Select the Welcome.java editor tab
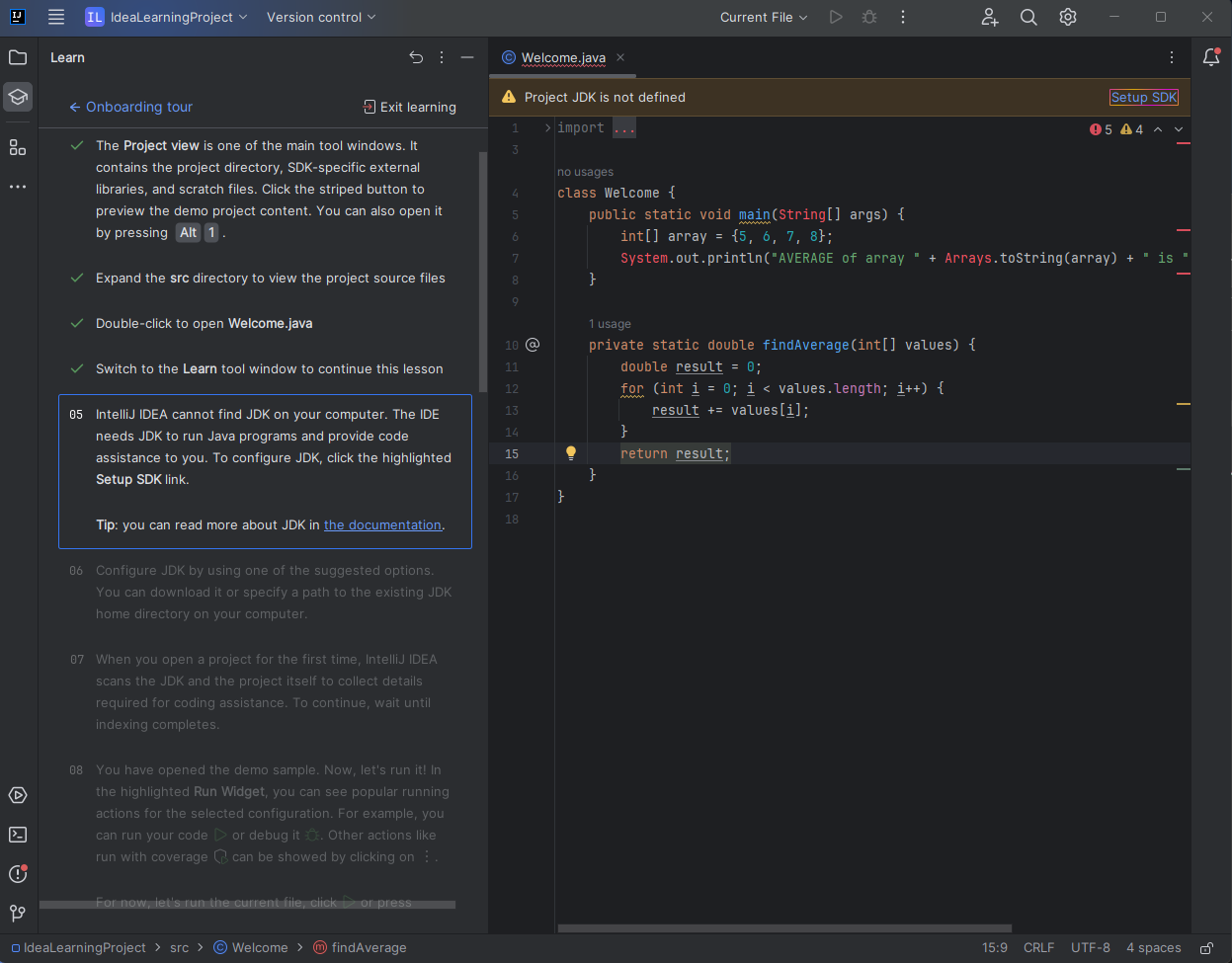This screenshot has height=963, width=1232. [x=563, y=57]
